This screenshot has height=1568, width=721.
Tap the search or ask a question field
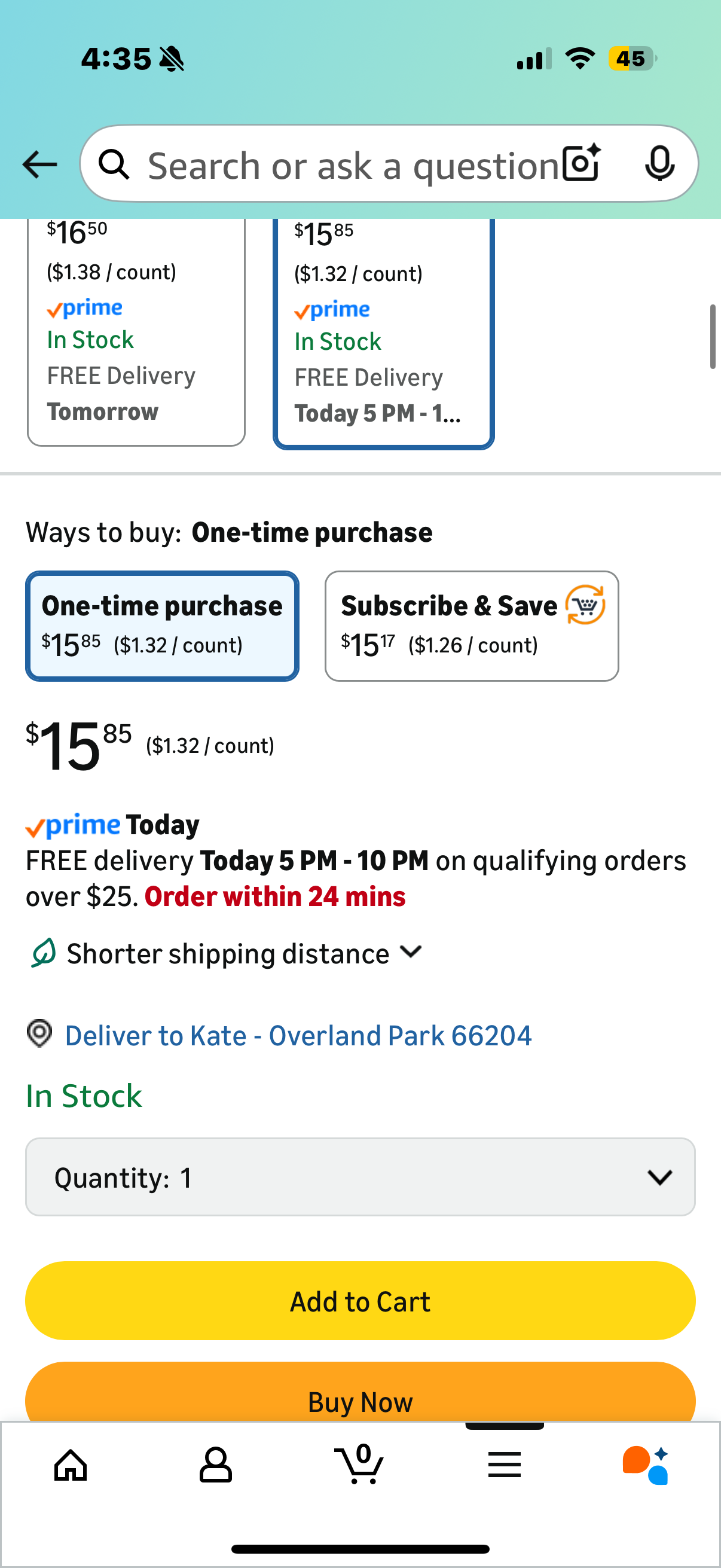point(353,164)
